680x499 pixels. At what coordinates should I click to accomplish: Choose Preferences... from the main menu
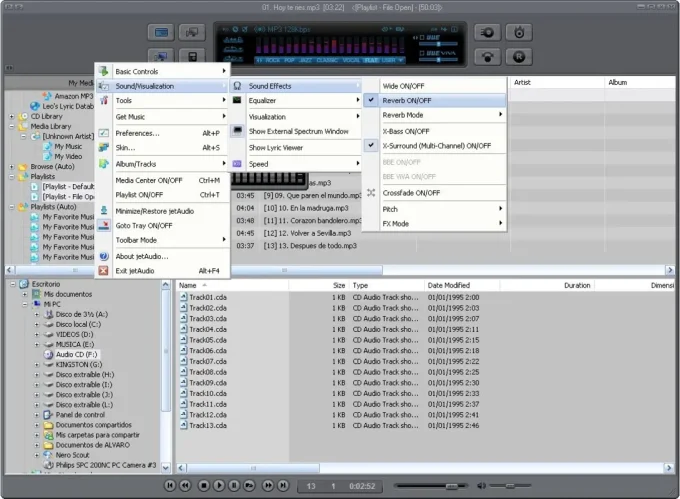tap(137, 133)
